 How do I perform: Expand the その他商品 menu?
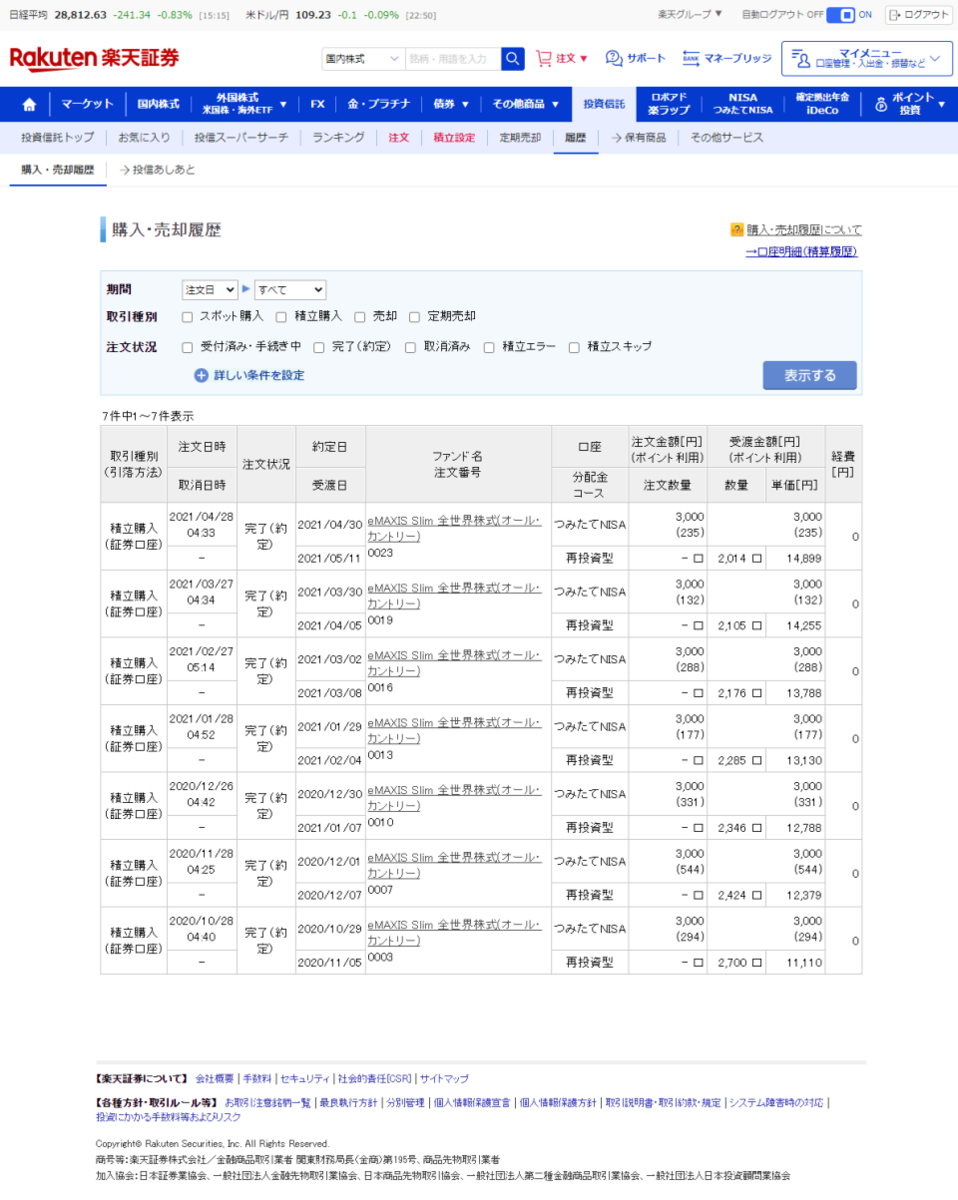coord(526,104)
